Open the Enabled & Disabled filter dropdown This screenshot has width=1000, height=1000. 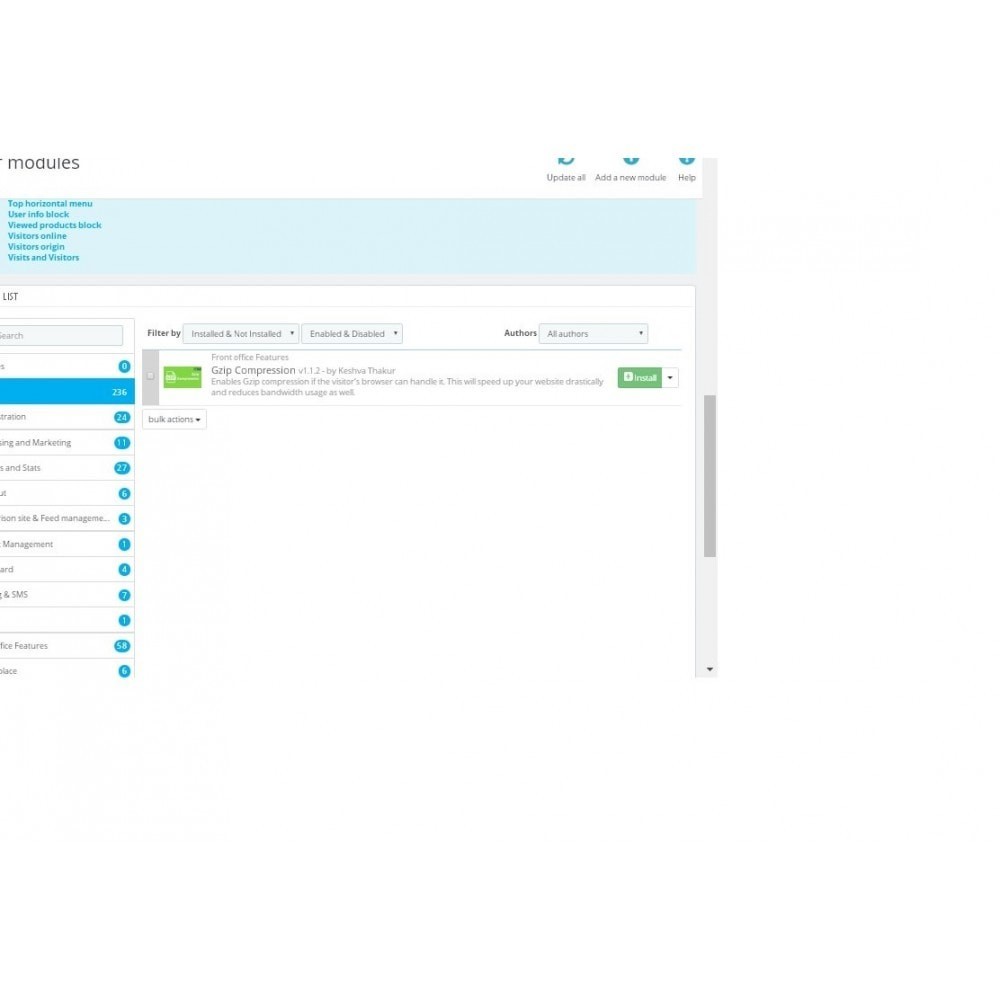352,334
